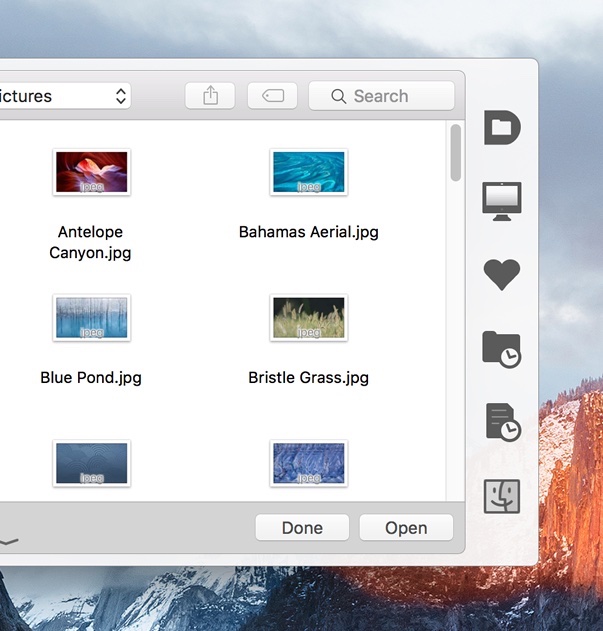Click the Finder face icon in sidebar

pos(502,496)
